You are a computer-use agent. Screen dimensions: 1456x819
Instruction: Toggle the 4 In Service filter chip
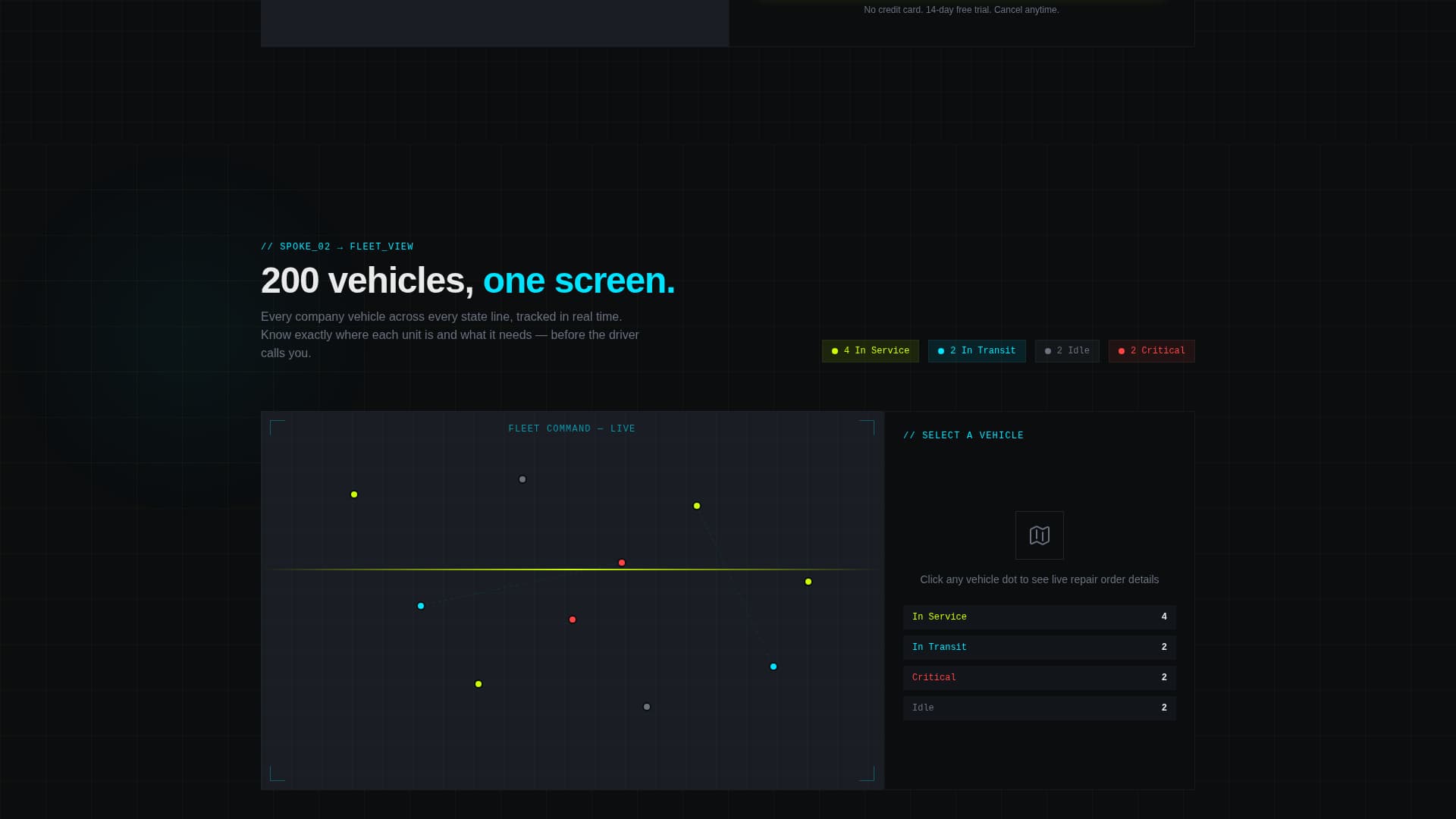tap(870, 351)
